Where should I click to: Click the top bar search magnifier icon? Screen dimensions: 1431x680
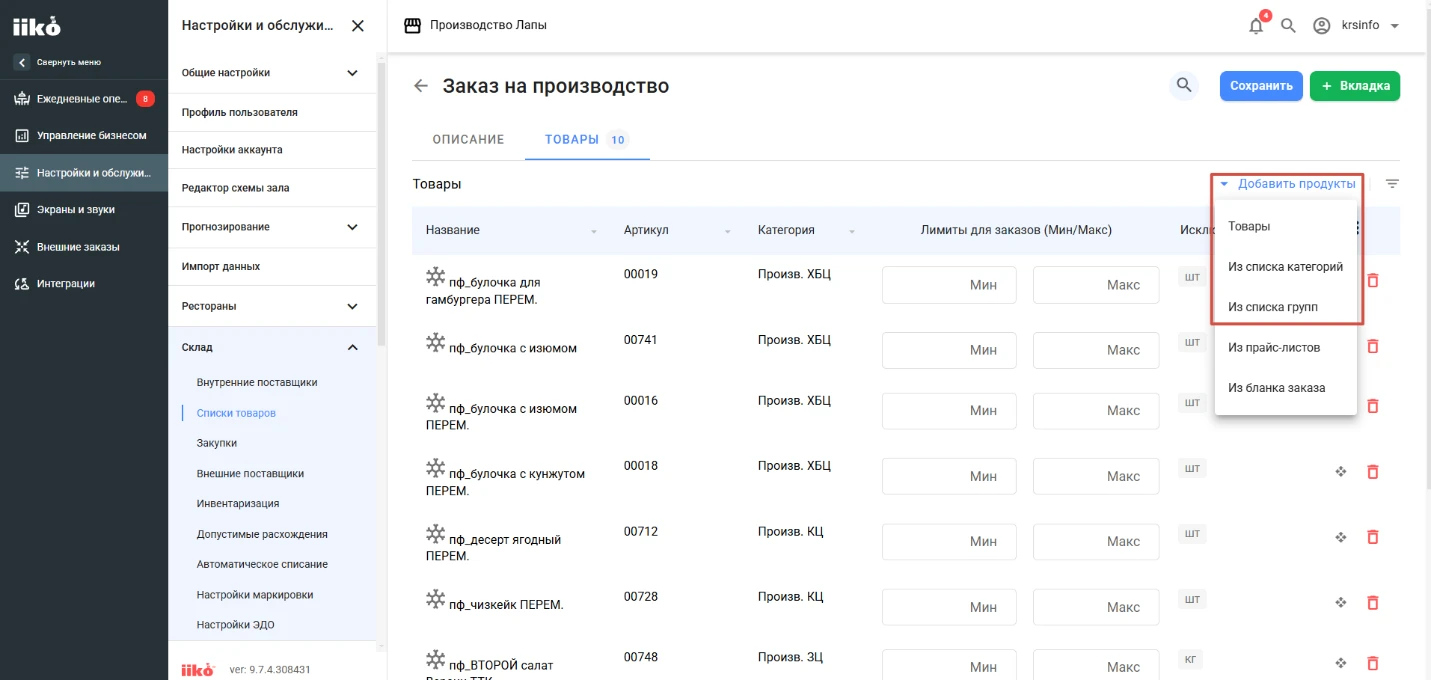point(1288,25)
